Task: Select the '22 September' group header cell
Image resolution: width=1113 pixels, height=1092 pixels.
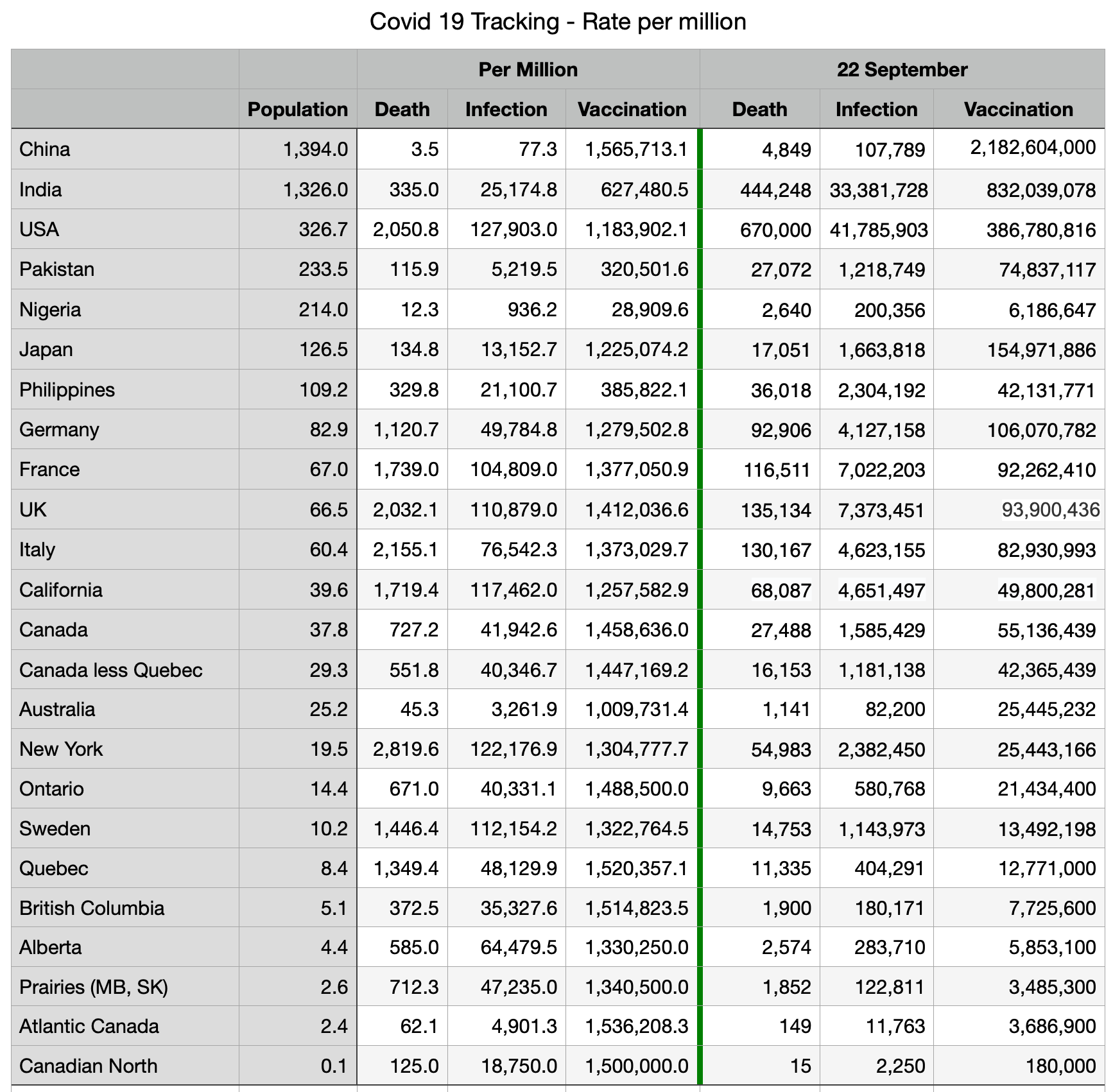Action: (901, 69)
